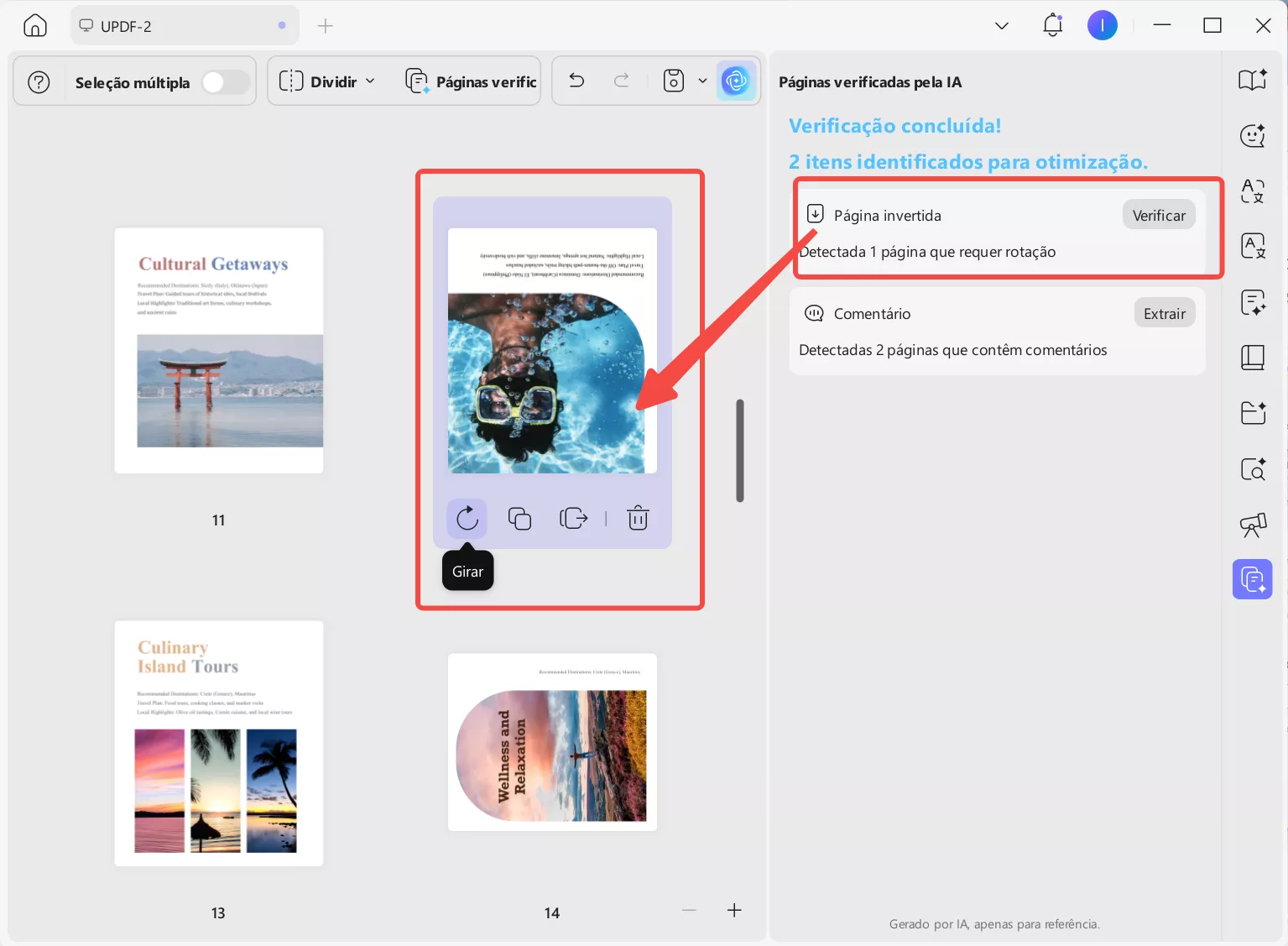Zoom out thumbnails with the minus icon
The height and width of the screenshot is (946, 1288).
[x=689, y=911]
